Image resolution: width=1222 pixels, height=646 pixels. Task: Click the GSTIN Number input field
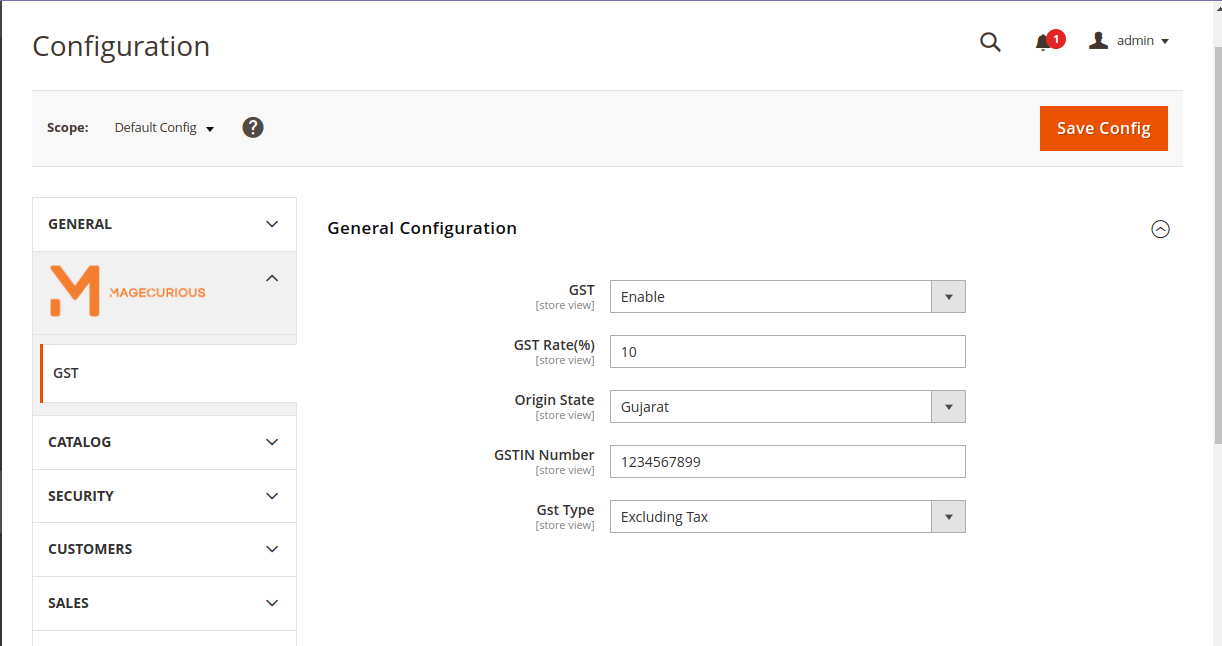787,461
